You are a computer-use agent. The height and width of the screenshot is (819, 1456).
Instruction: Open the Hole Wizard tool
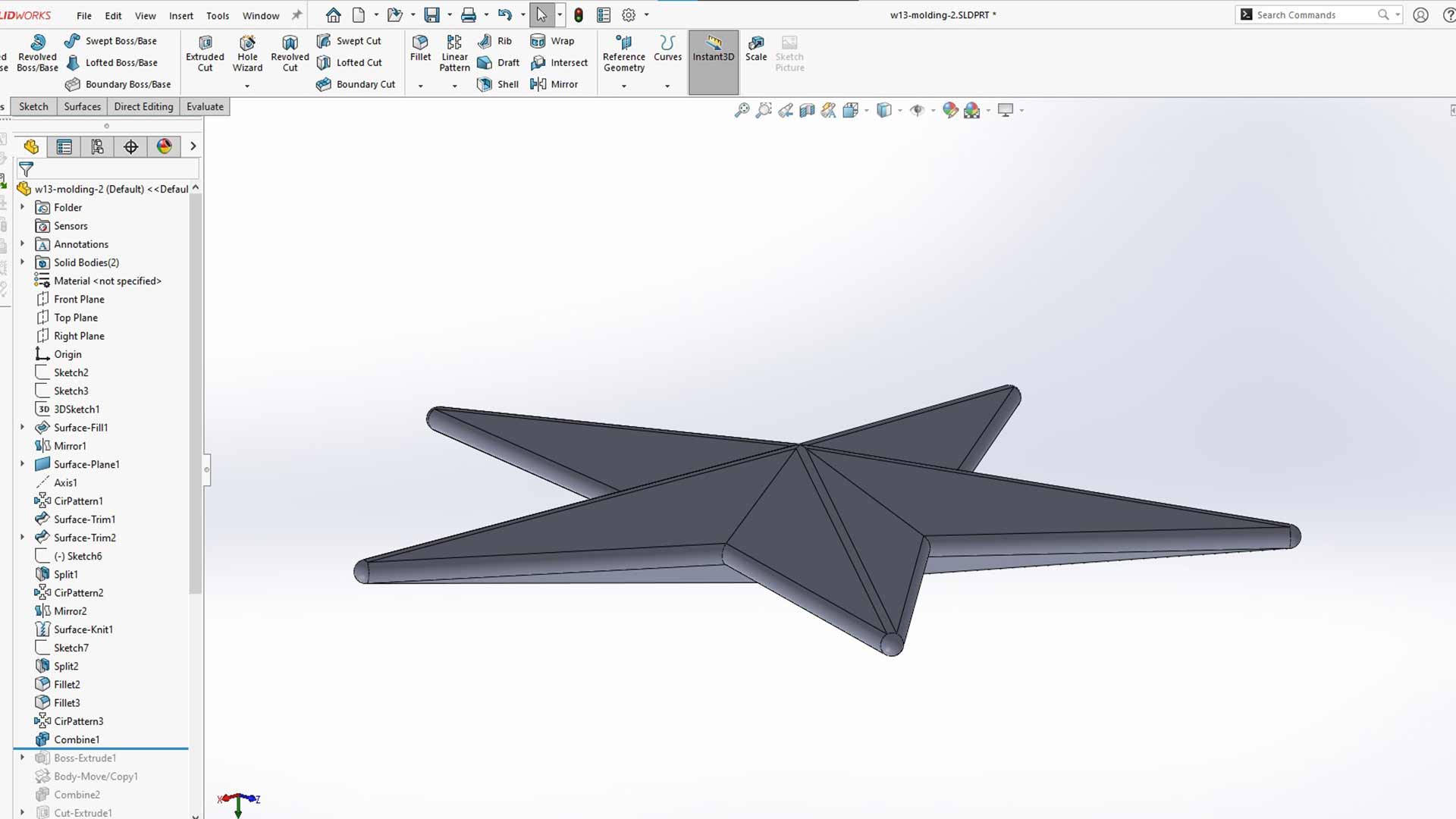pos(247,53)
